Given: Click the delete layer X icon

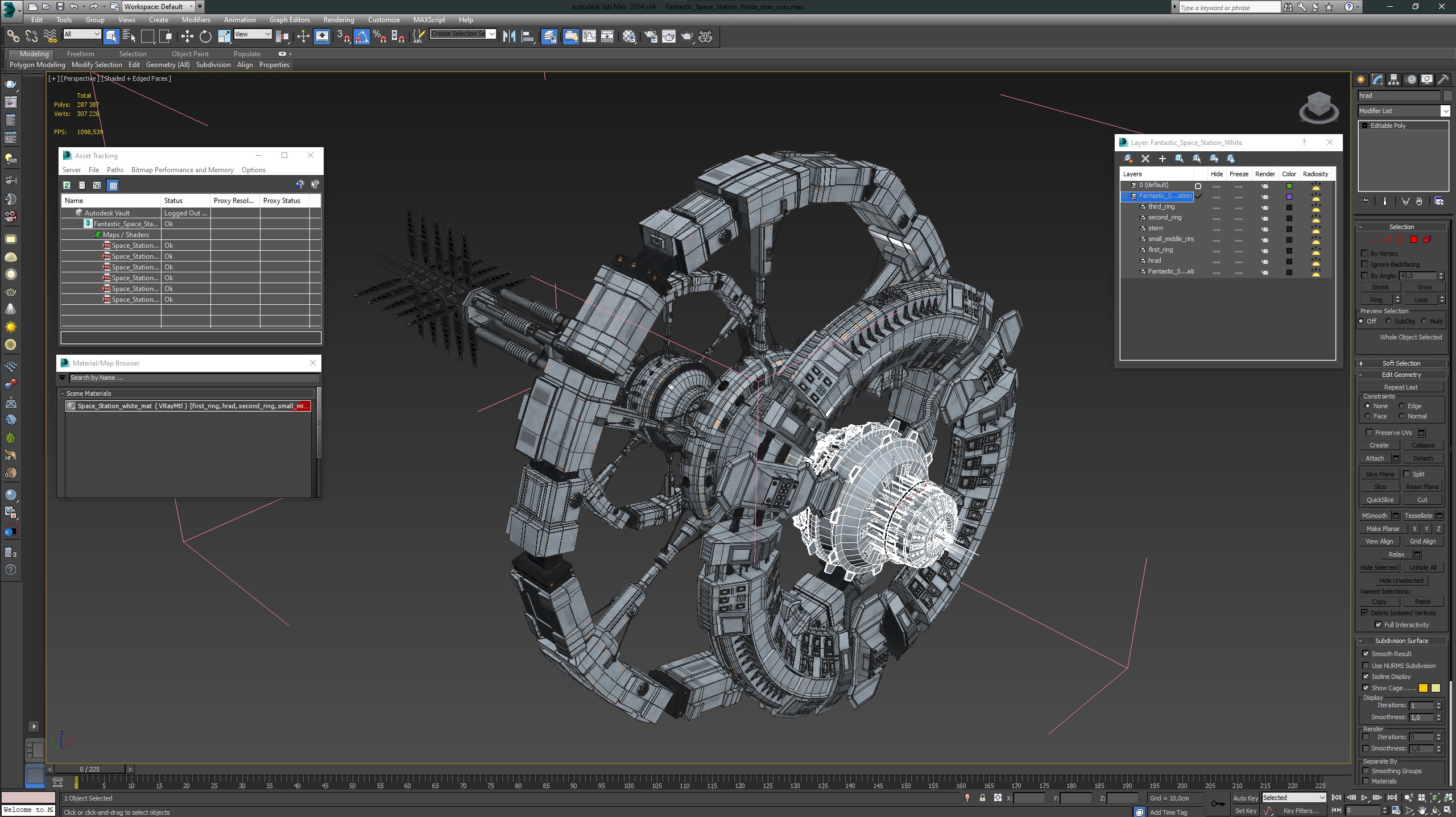Looking at the screenshot, I should pos(1145,159).
